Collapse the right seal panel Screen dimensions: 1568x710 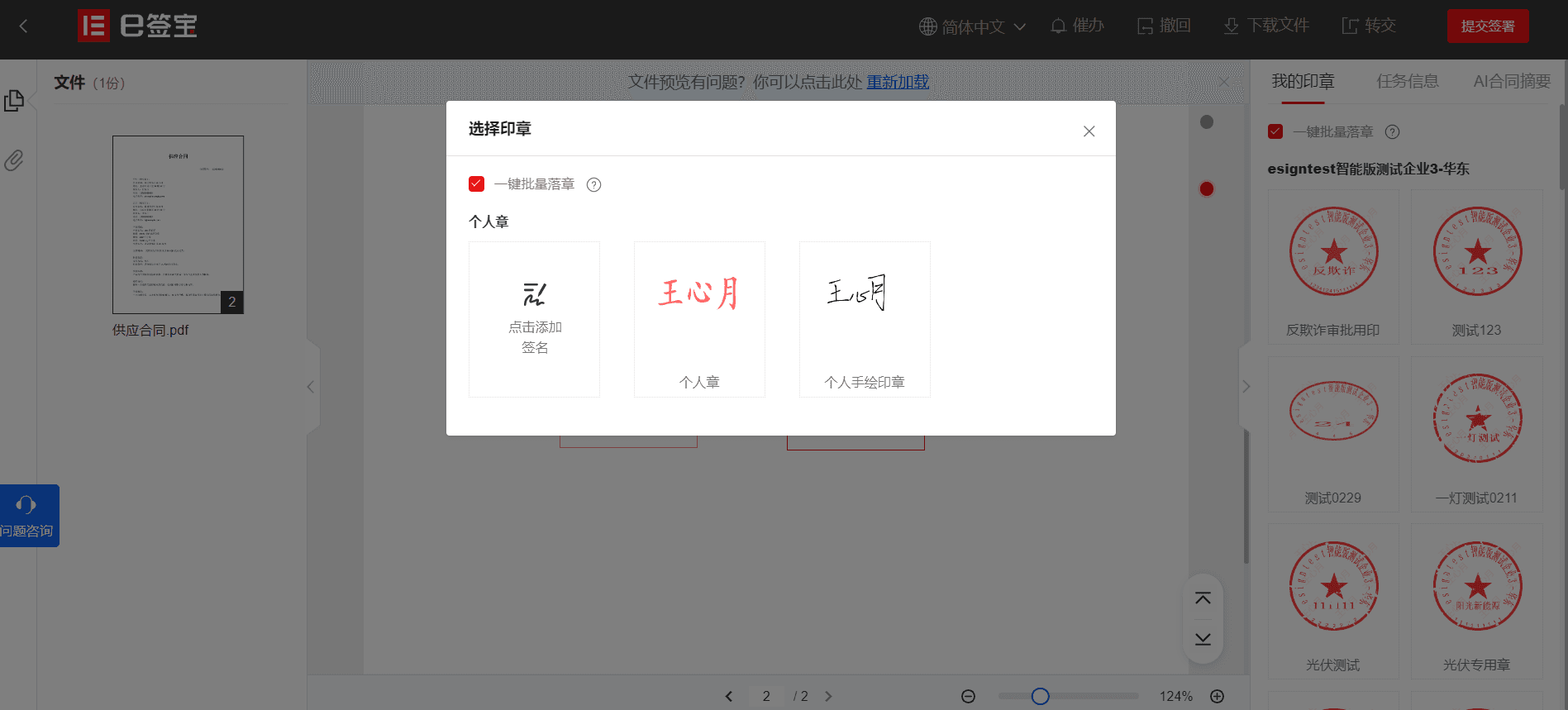click(1246, 386)
